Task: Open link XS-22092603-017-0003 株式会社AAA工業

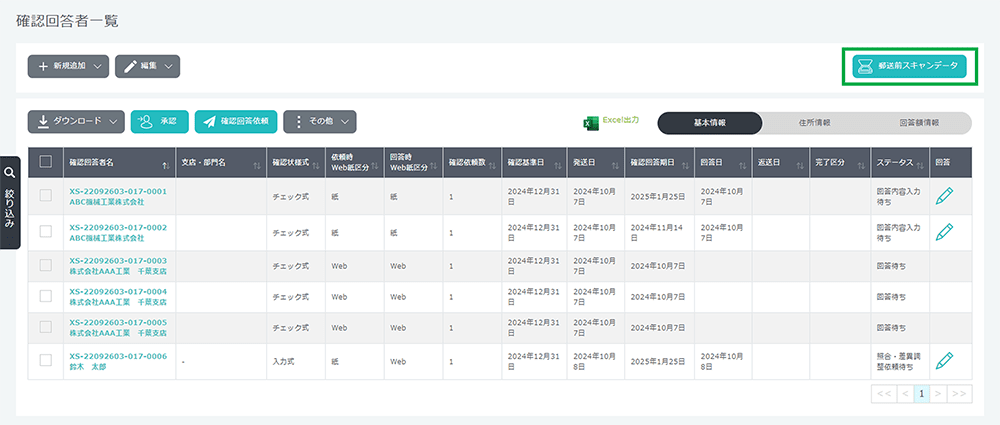Action: pyautogui.click(x=117, y=266)
